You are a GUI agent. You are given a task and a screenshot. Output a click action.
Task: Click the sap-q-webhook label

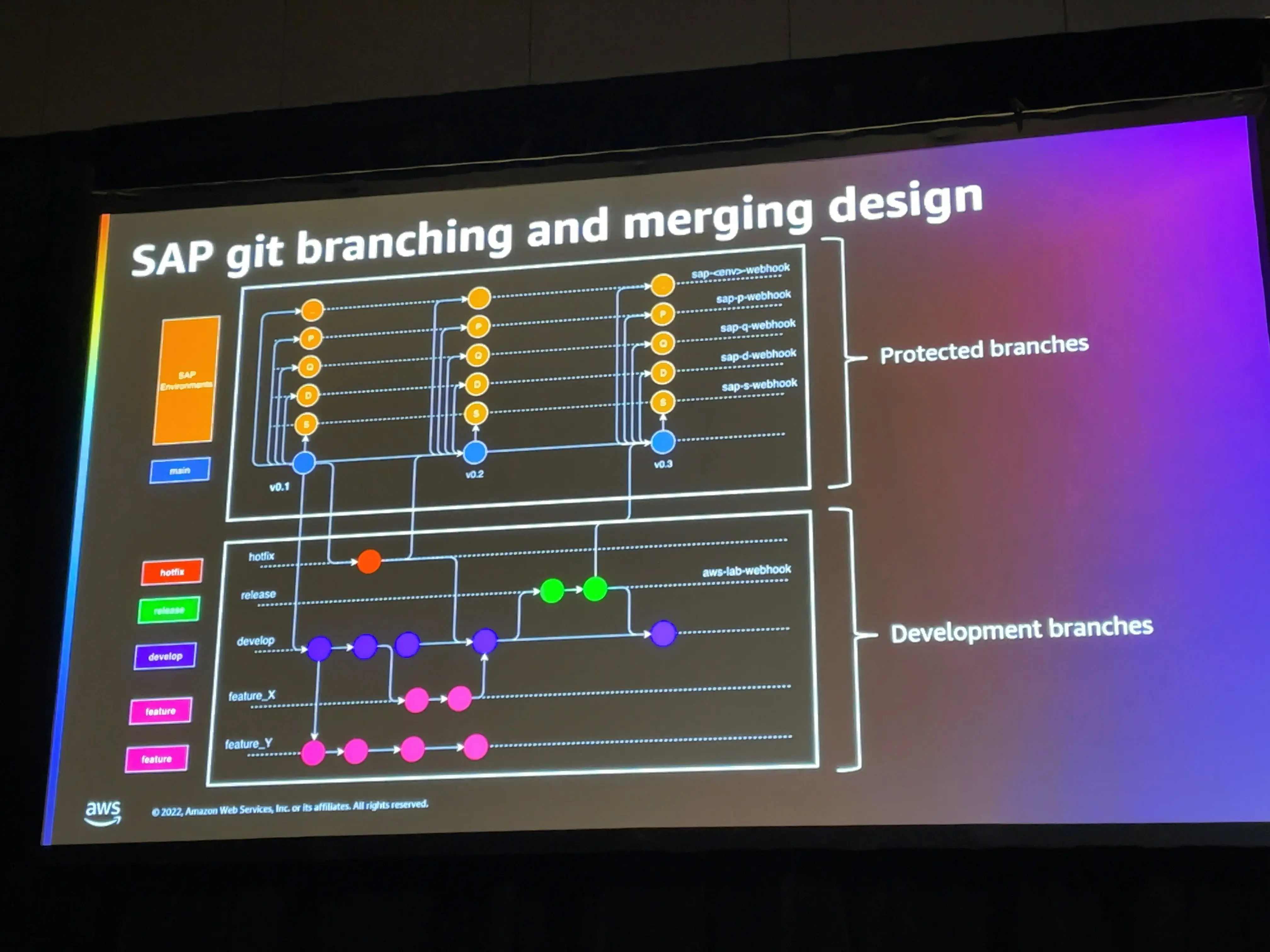758,326
